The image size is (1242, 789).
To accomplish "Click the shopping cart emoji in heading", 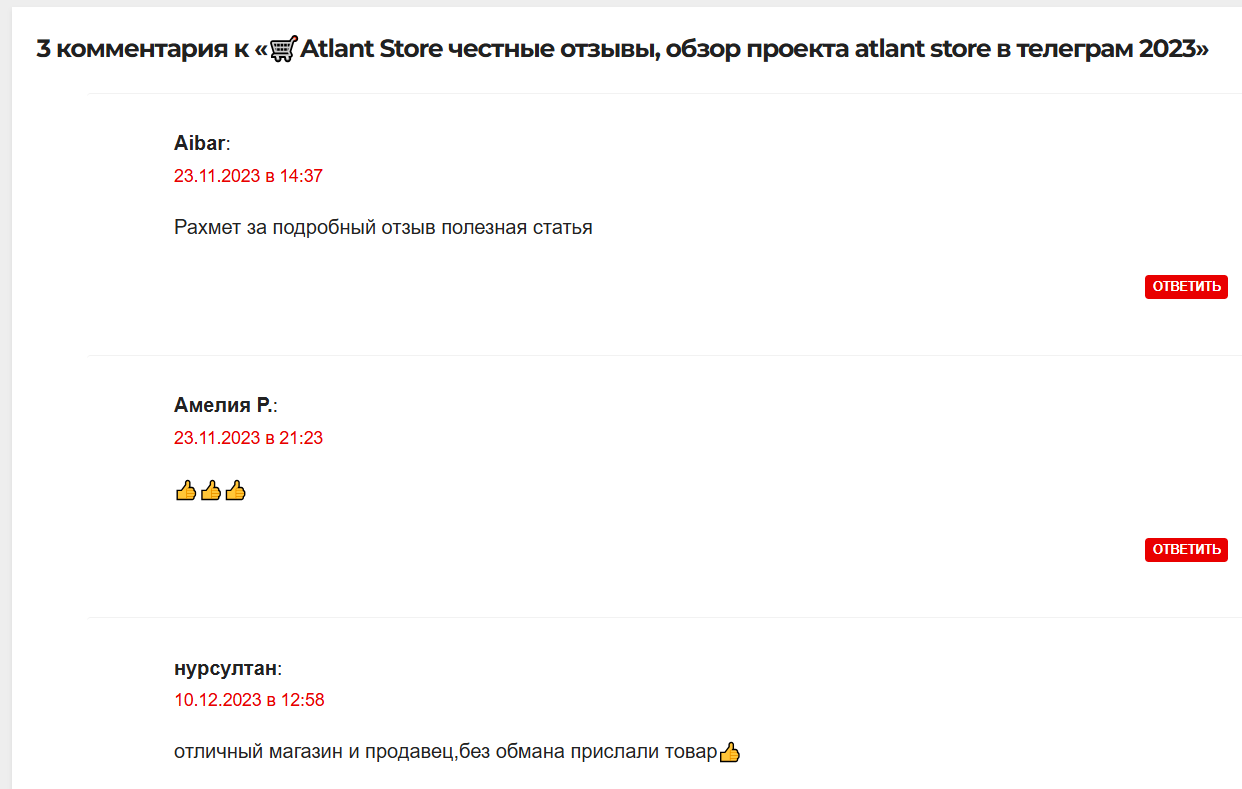I will [284, 50].
